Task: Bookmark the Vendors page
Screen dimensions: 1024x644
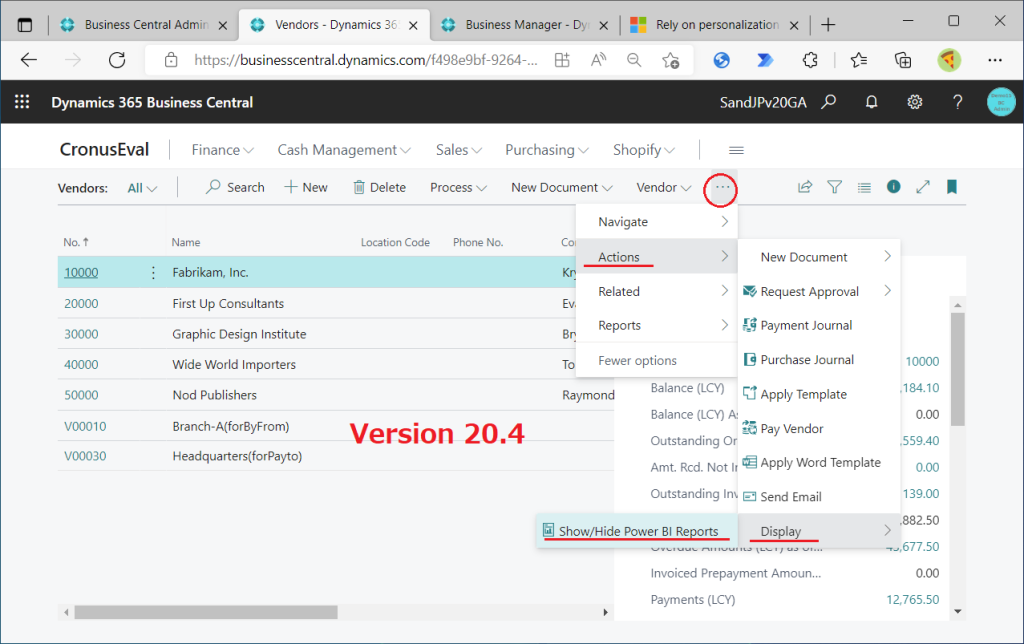Action: pyautogui.click(x=952, y=187)
